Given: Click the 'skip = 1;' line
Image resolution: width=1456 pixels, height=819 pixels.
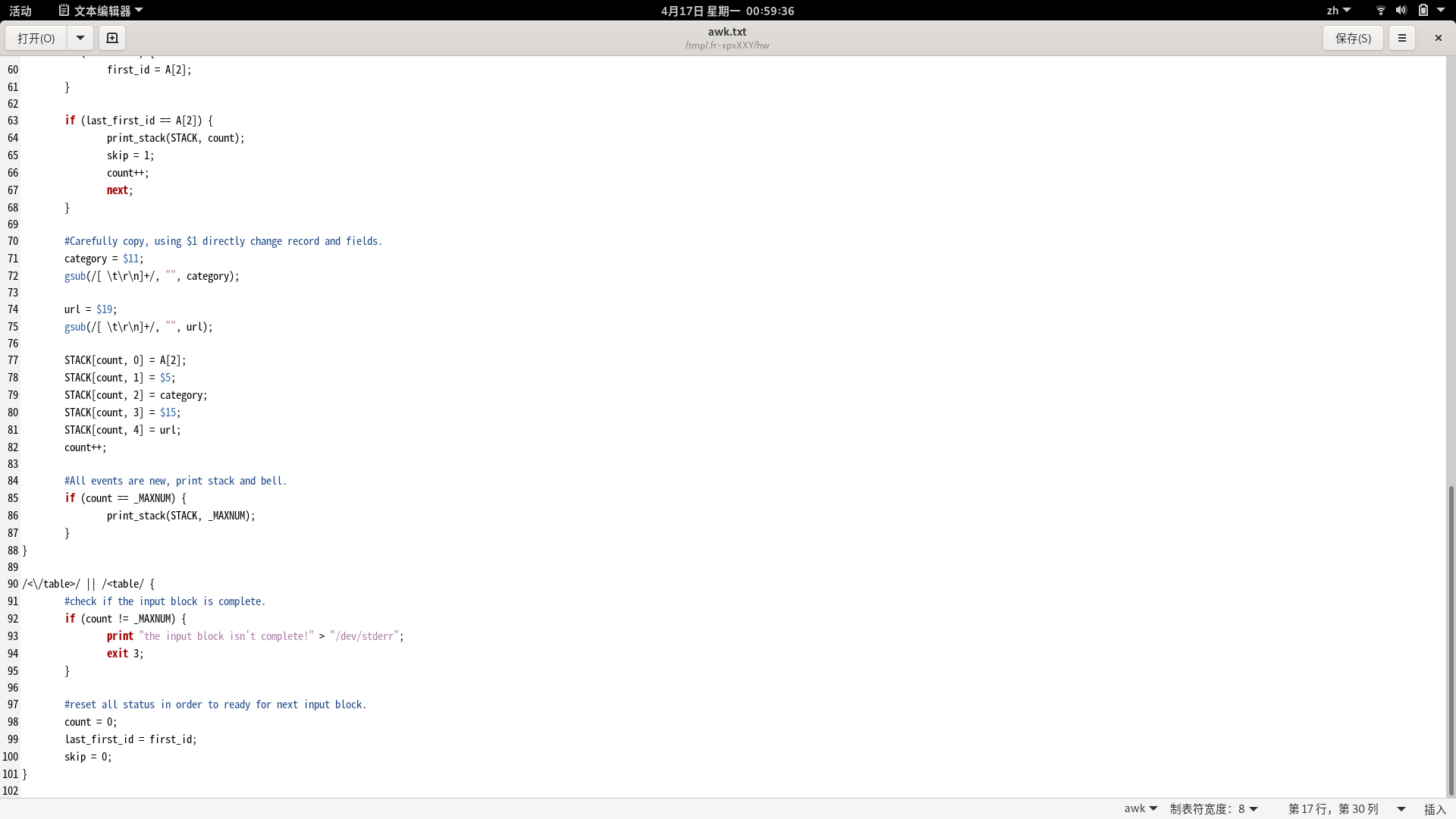Looking at the screenshot, I should point(130,155).
